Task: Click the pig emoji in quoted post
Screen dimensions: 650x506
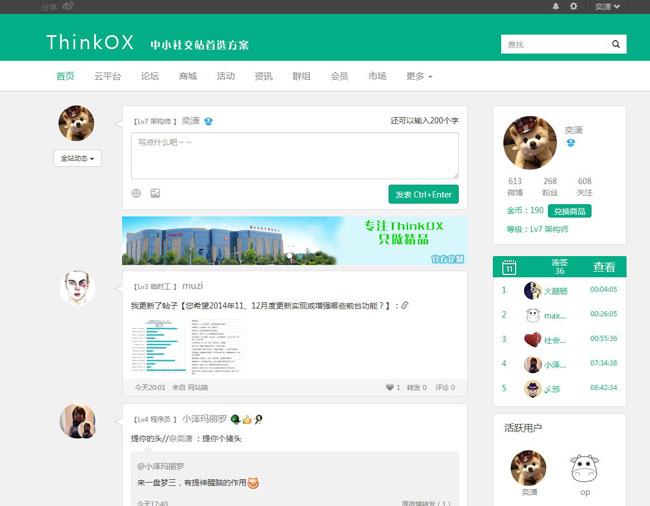Action: tap(253, 483)
